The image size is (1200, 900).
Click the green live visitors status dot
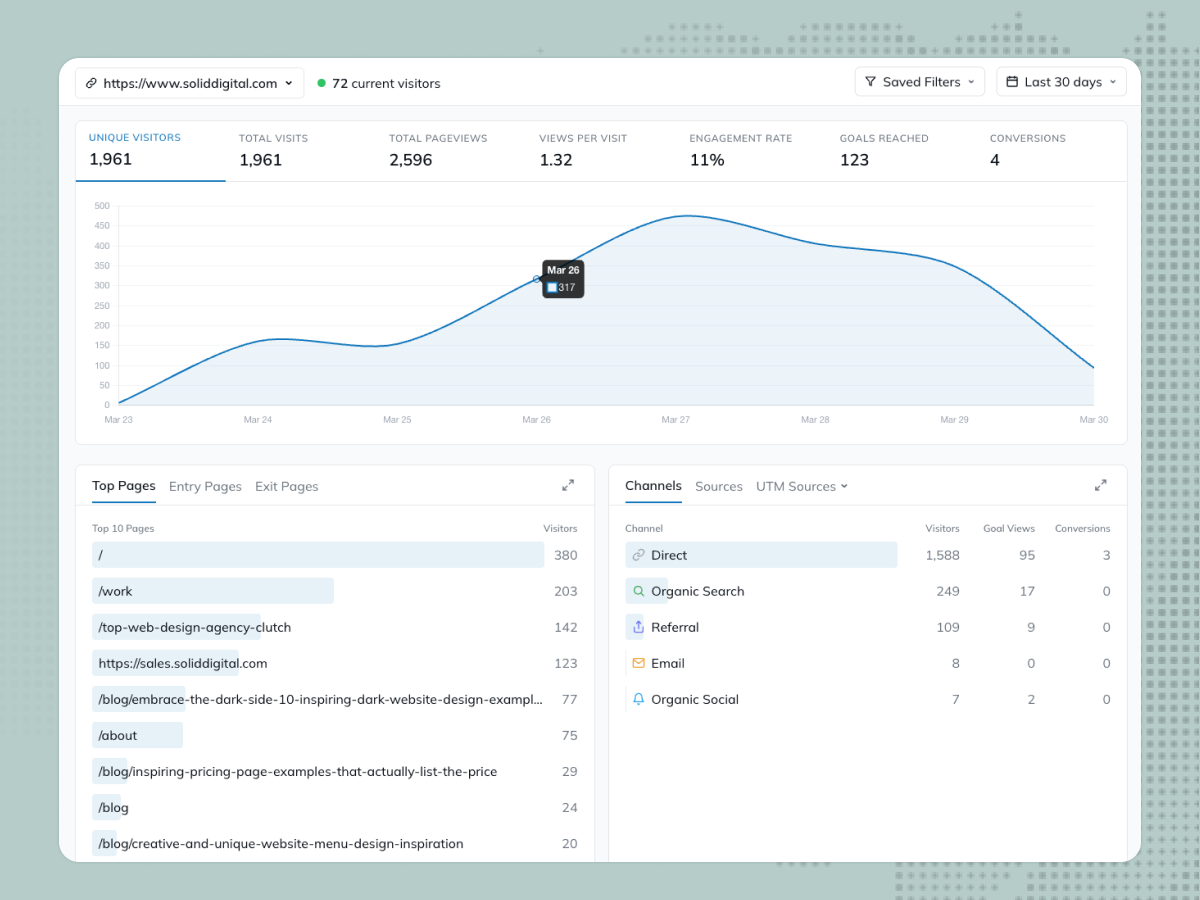click(321, 83)
